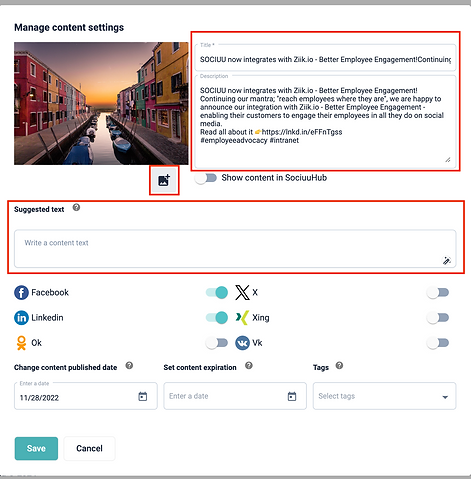Click the magic wand icon in the suggested text box

[446, 260]
